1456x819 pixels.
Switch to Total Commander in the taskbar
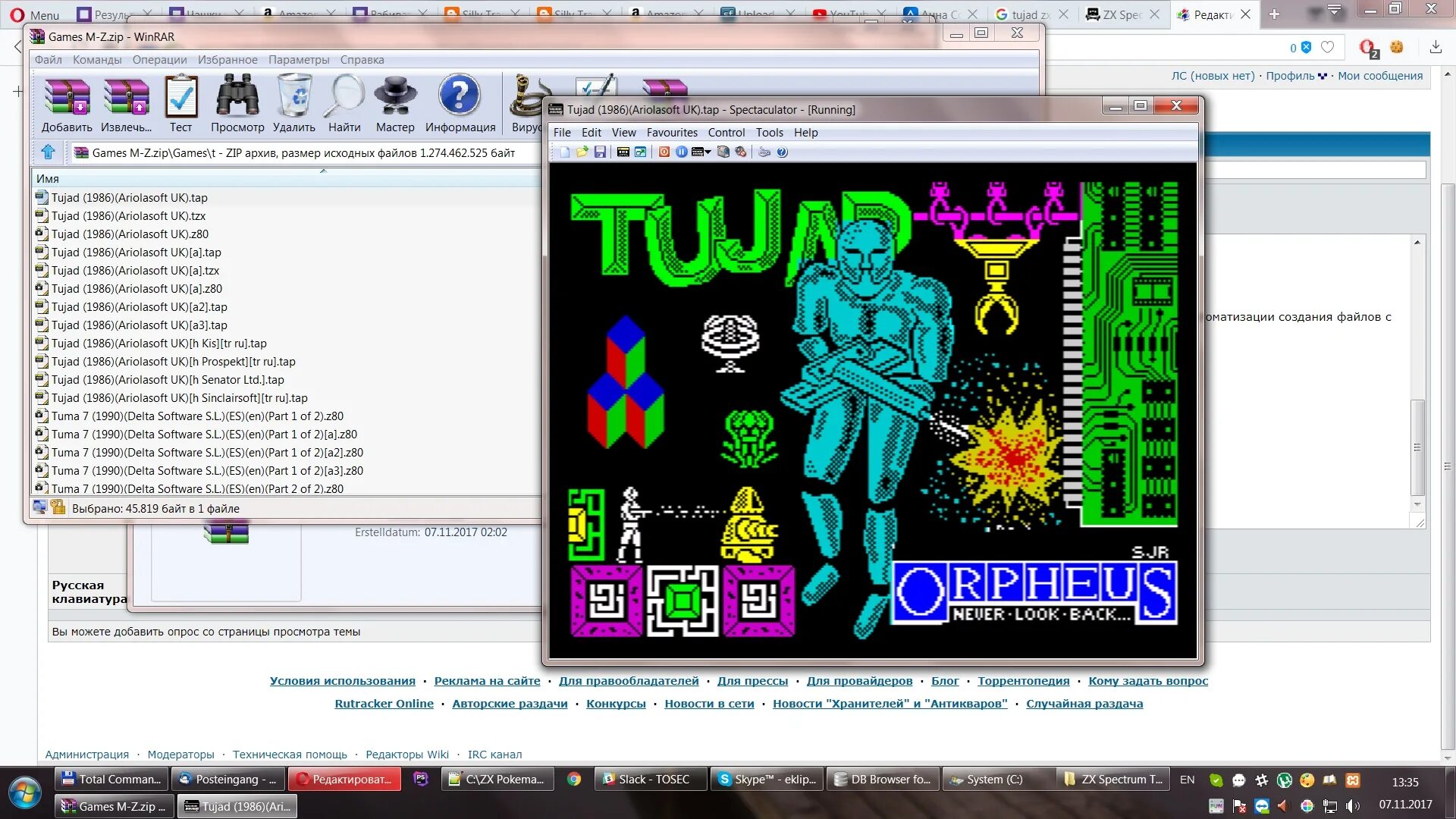[112, 779]
